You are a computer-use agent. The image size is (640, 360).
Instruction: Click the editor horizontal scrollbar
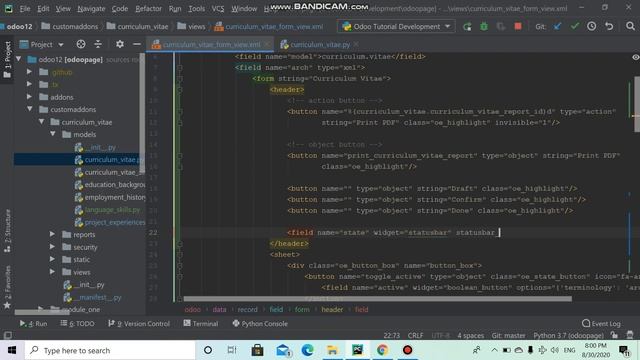[378, 299]
